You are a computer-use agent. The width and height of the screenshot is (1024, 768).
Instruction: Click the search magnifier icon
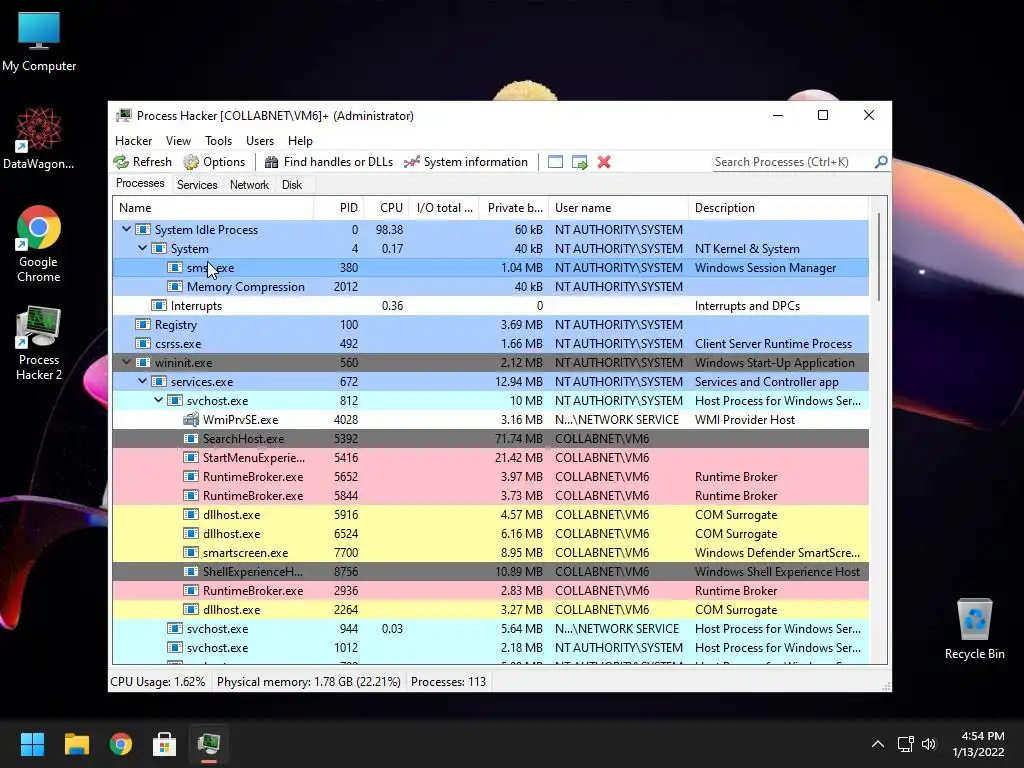(881, 161)
